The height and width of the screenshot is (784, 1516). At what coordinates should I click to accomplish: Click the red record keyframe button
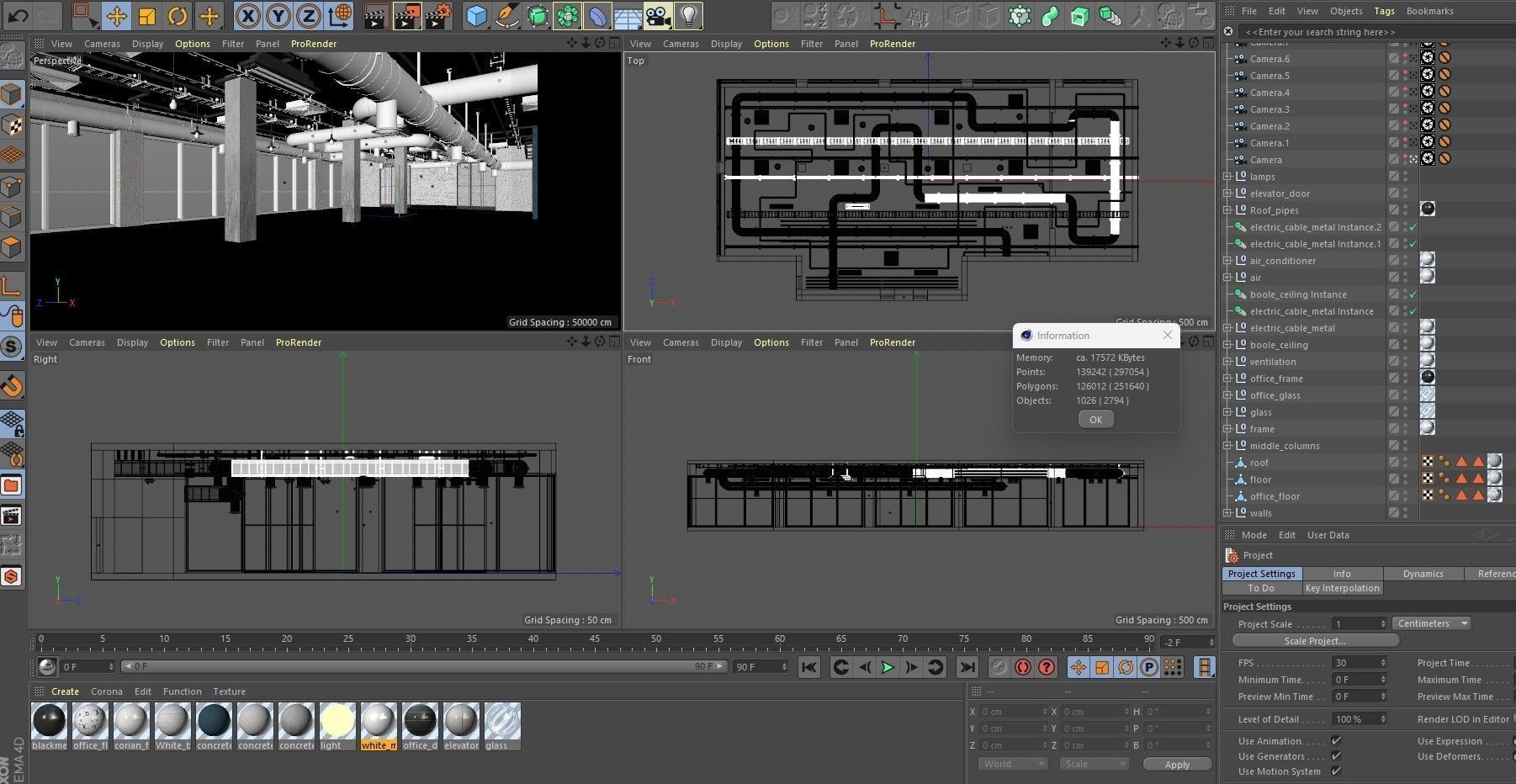(1023, 667)
